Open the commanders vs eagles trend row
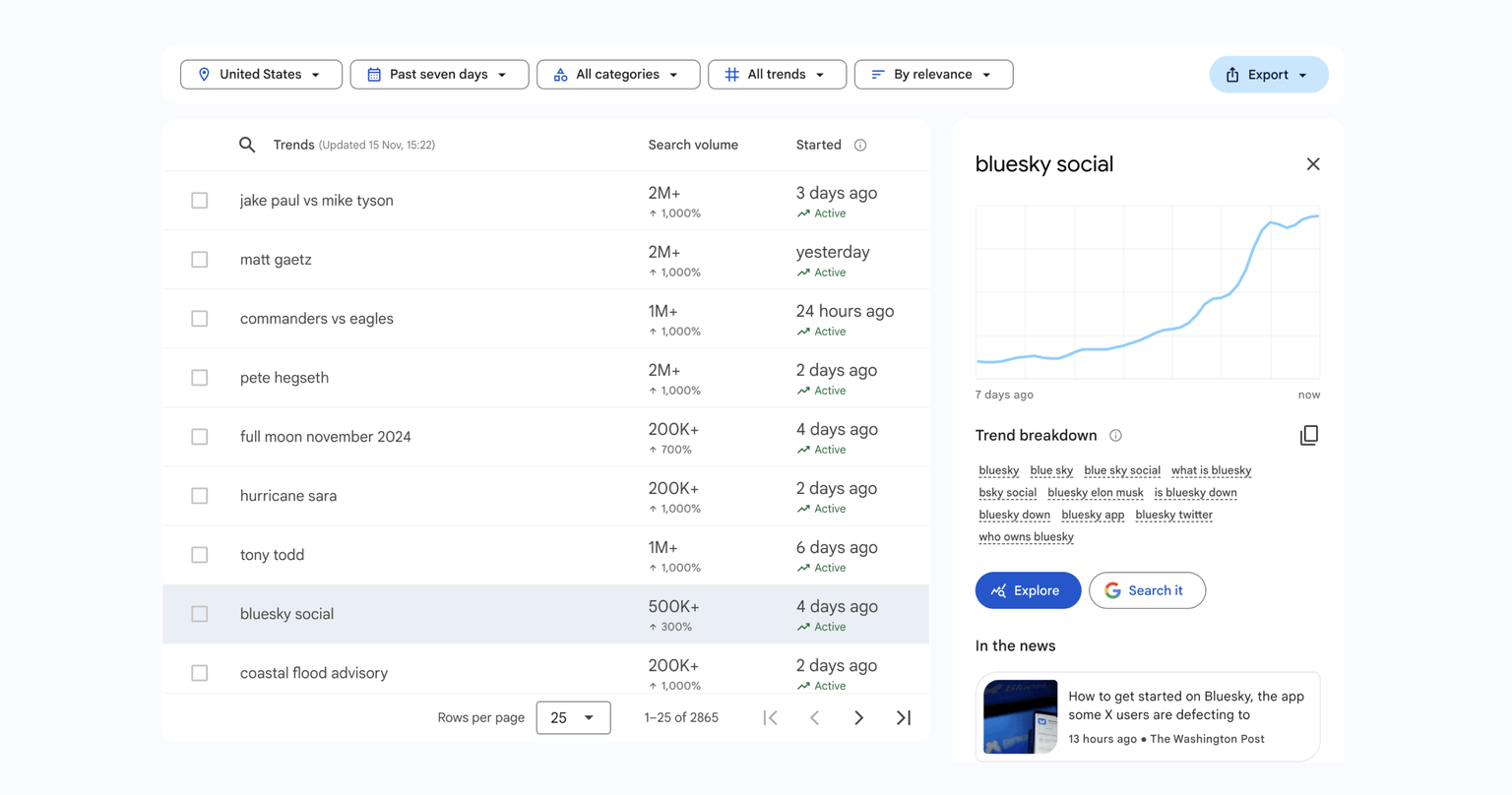This screenshot has width=1512, height=795. coord(545,319)
